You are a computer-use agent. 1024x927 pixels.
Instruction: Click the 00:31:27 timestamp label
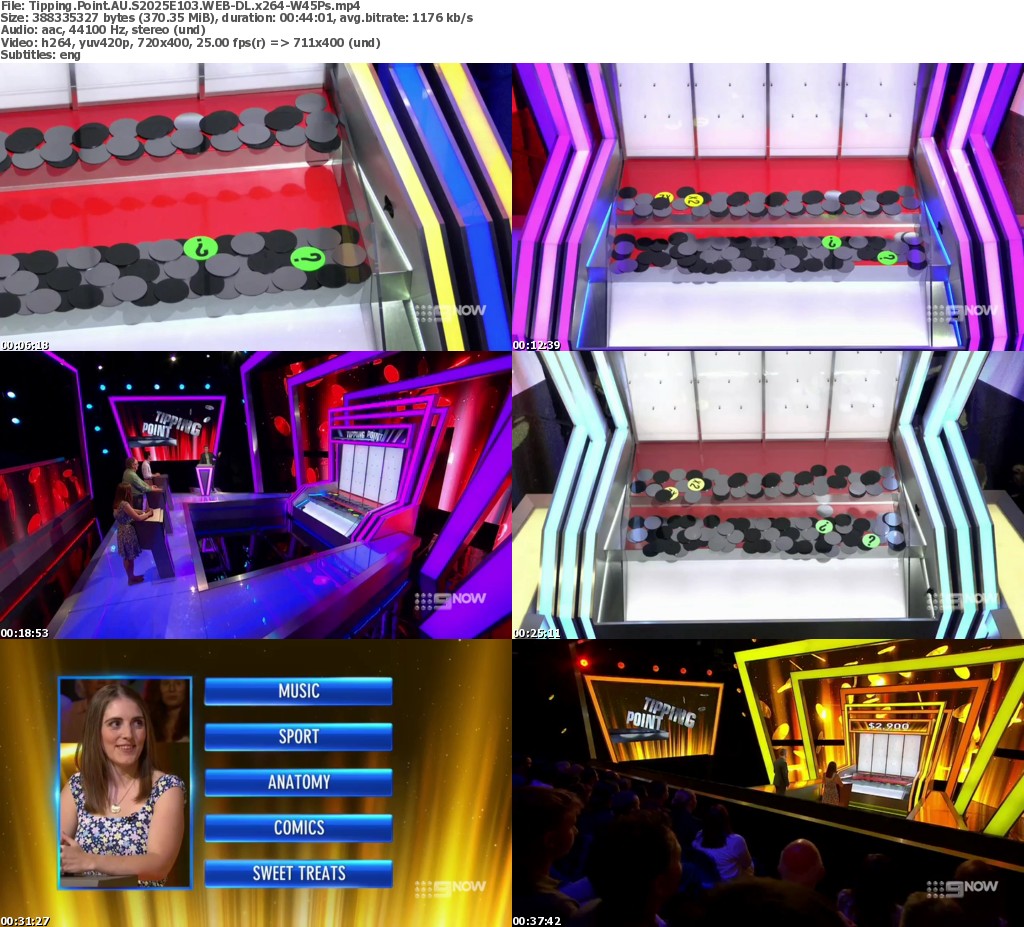click(x=25, y=921)
